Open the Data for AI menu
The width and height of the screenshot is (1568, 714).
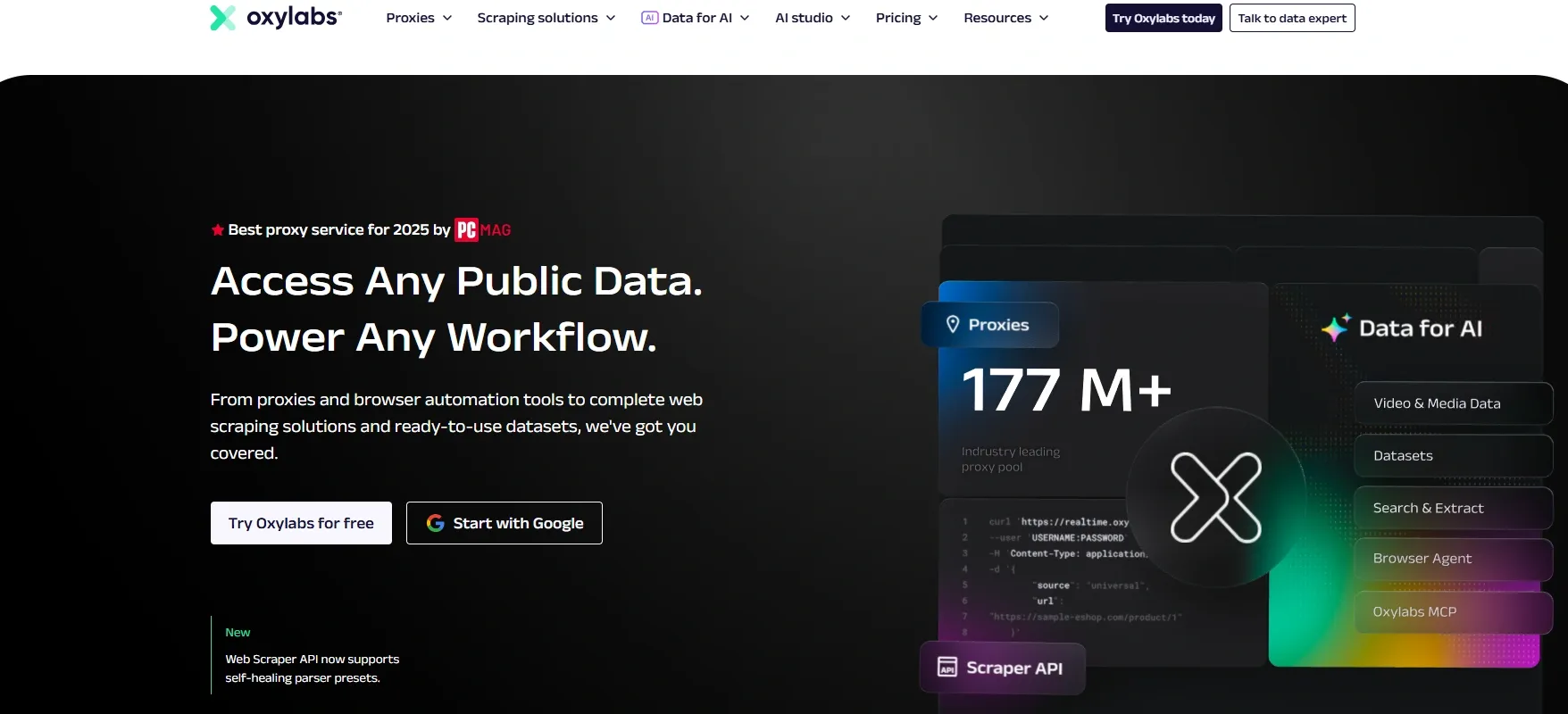pyautogui.click(x=696, y=18)
